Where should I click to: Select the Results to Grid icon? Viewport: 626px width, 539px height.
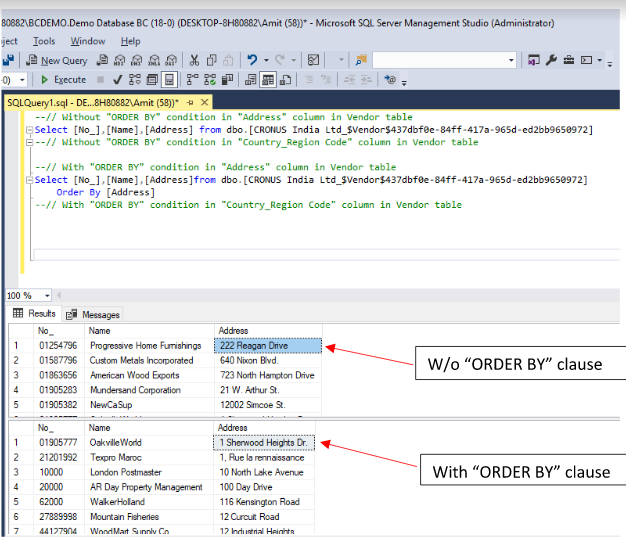pos(268,80)
